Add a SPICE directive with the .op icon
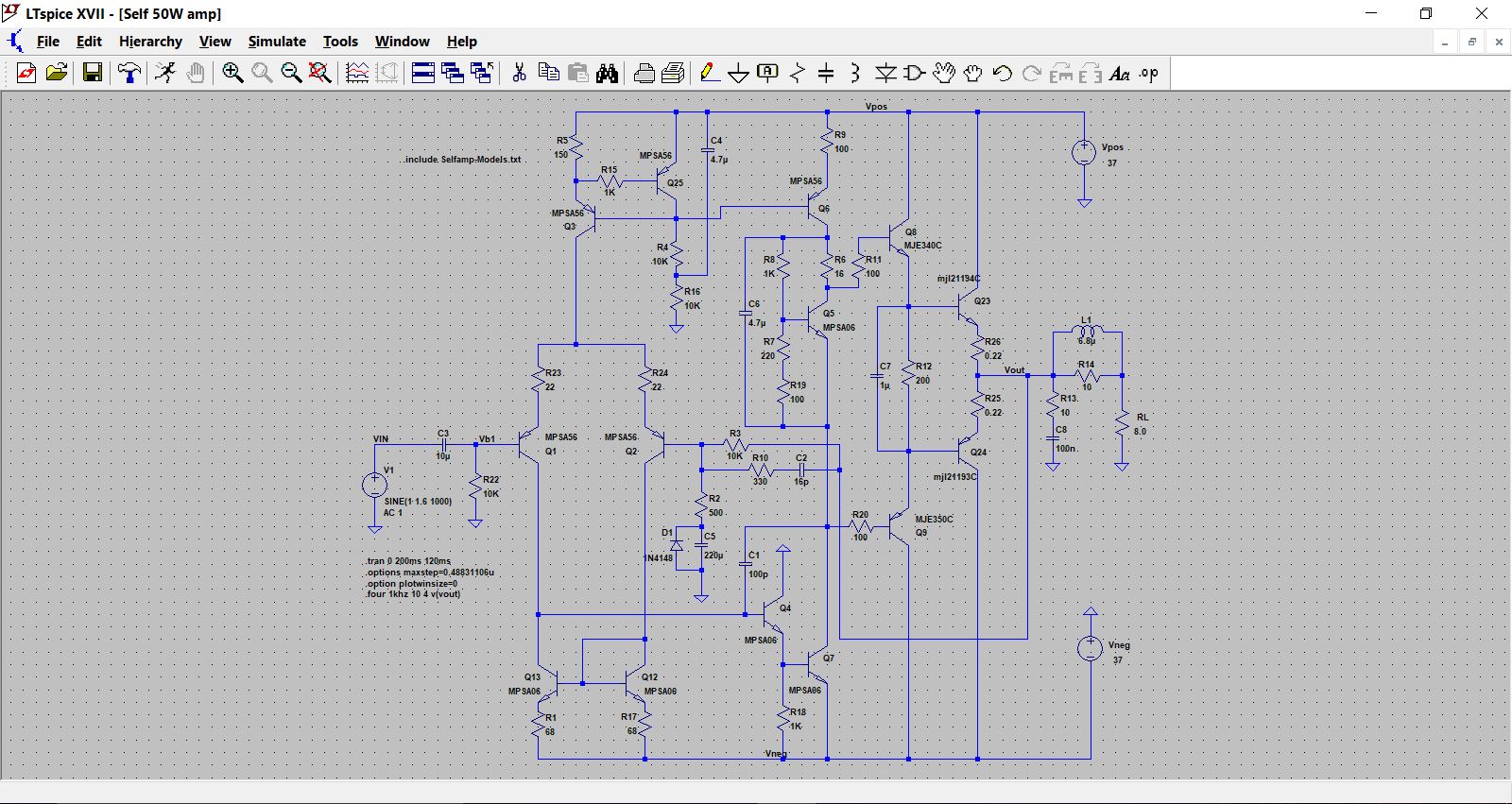Image resolution: width=1512 pixels, height=804 pixels. [1149, 73]
